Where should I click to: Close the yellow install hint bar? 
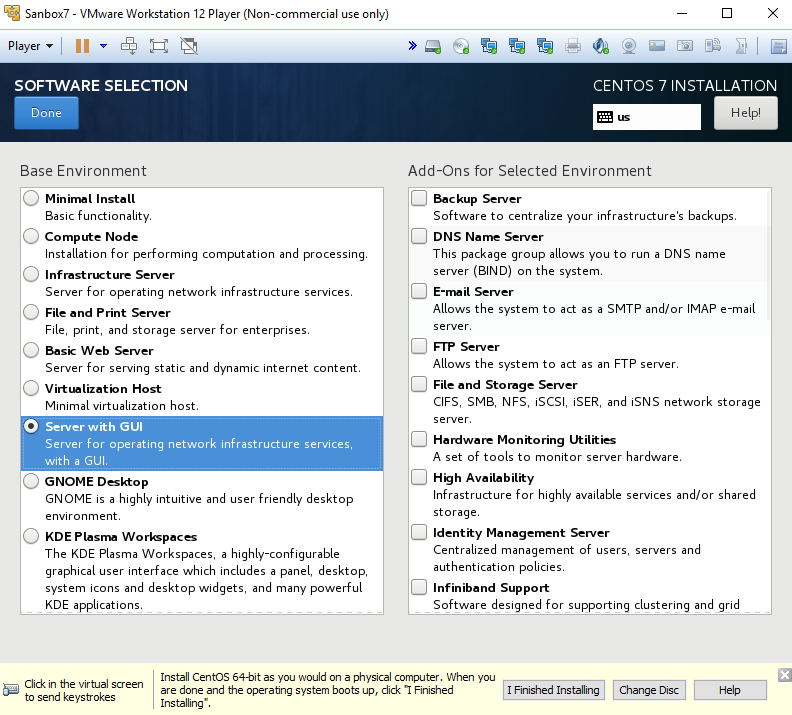pyautogui.click(x=784, y=675)
